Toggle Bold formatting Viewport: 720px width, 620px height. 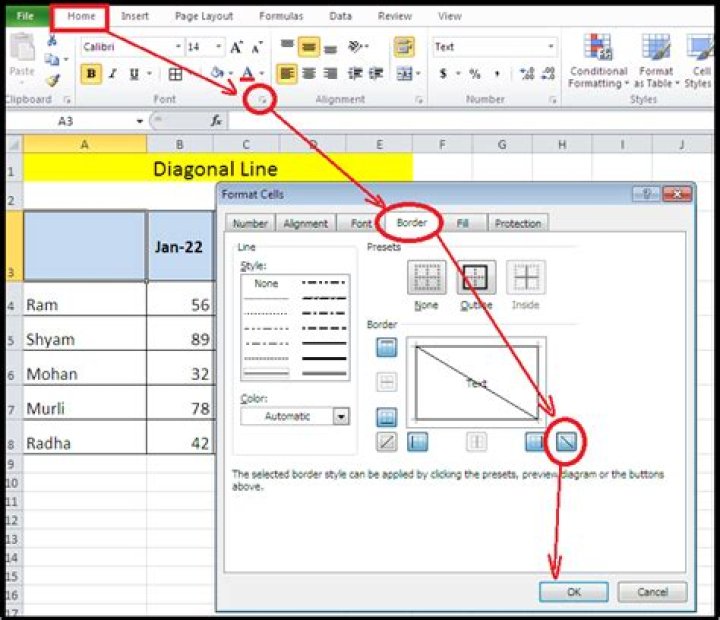click(91, 73)
